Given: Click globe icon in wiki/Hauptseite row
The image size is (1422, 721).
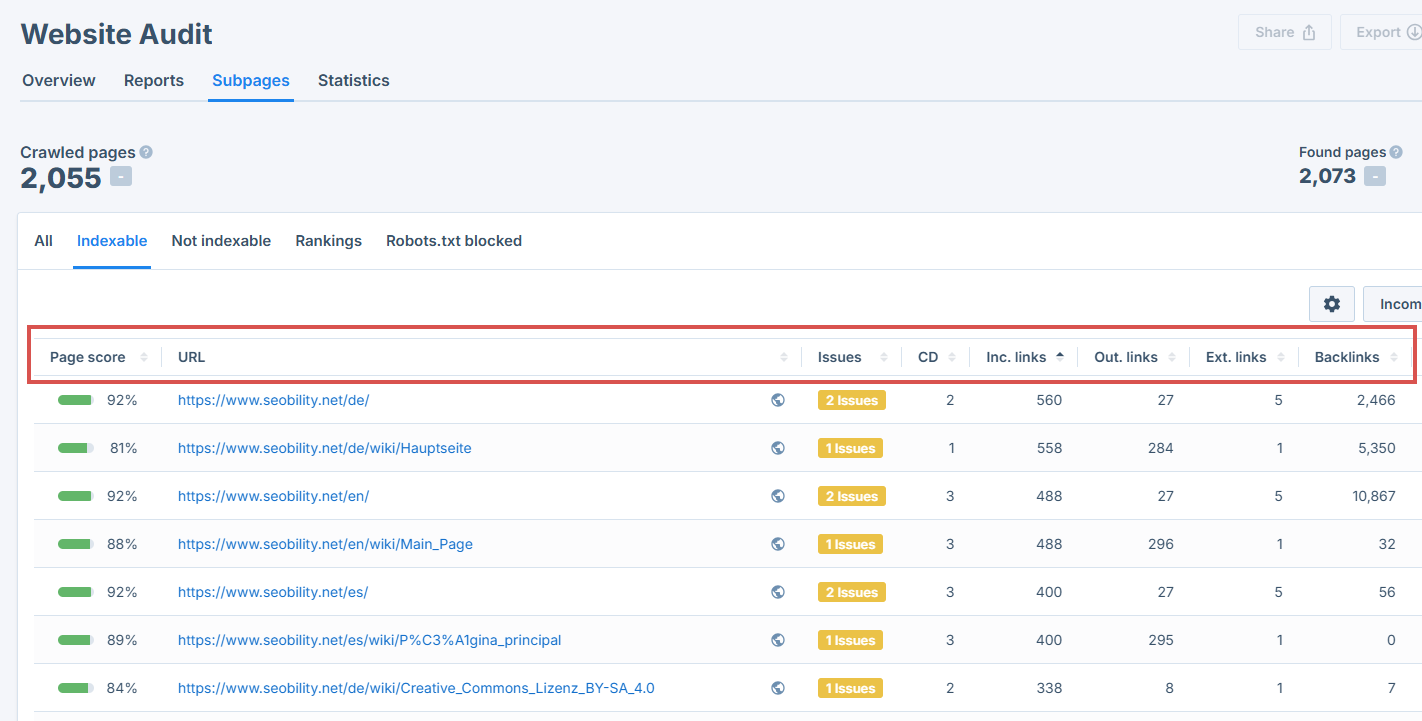Looking at the screenshot, I should [x=778, y=448].
